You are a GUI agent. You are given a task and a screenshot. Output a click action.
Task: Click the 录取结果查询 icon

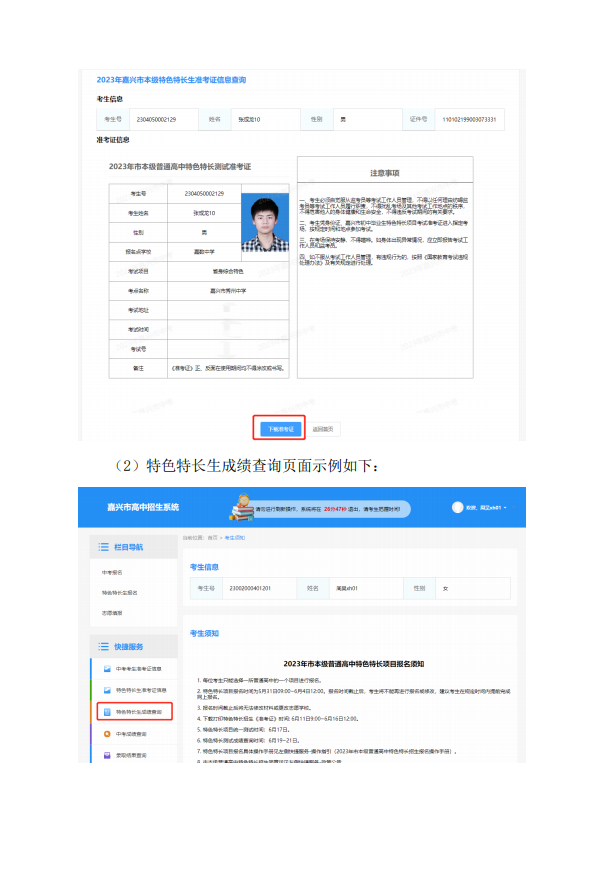click(106, 756)
